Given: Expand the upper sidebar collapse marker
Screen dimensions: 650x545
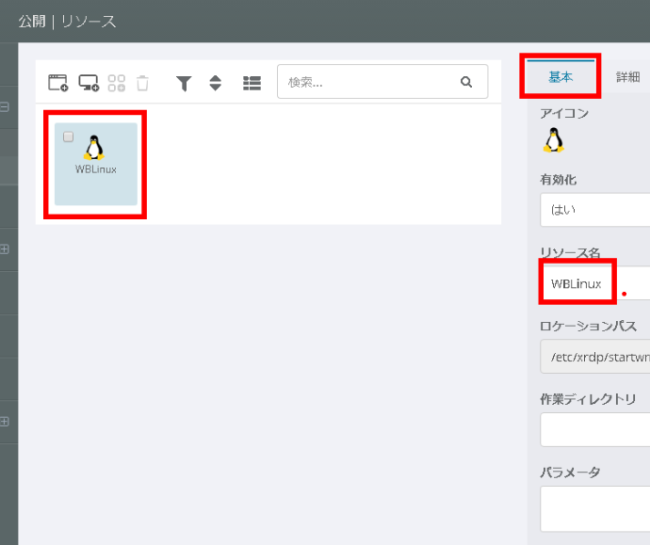Looking at the screenshot, I should (x=5, y=107).
